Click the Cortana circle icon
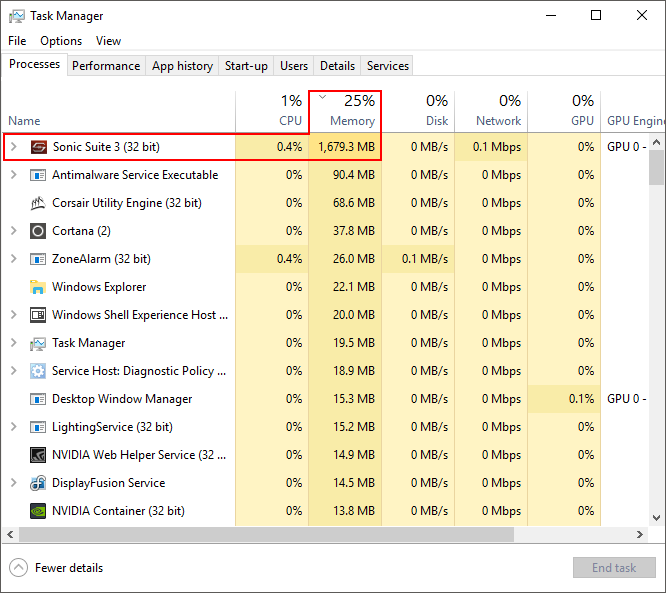 pos(38,231)
